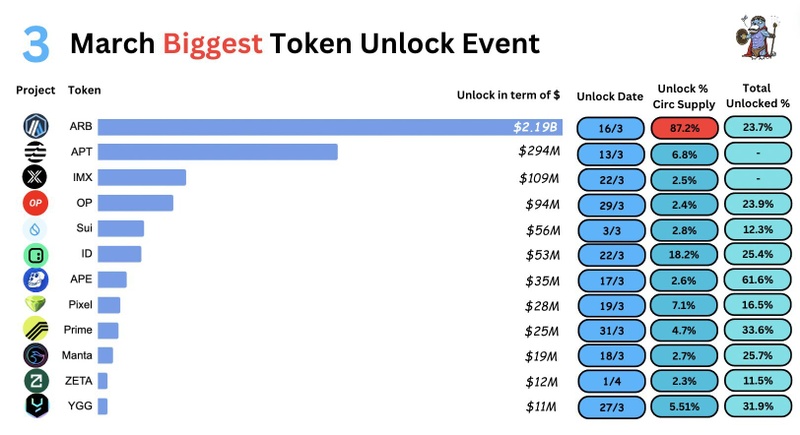Select the Sui droplet logo
This screenshot has height=435, width=800.
(35, 228)
